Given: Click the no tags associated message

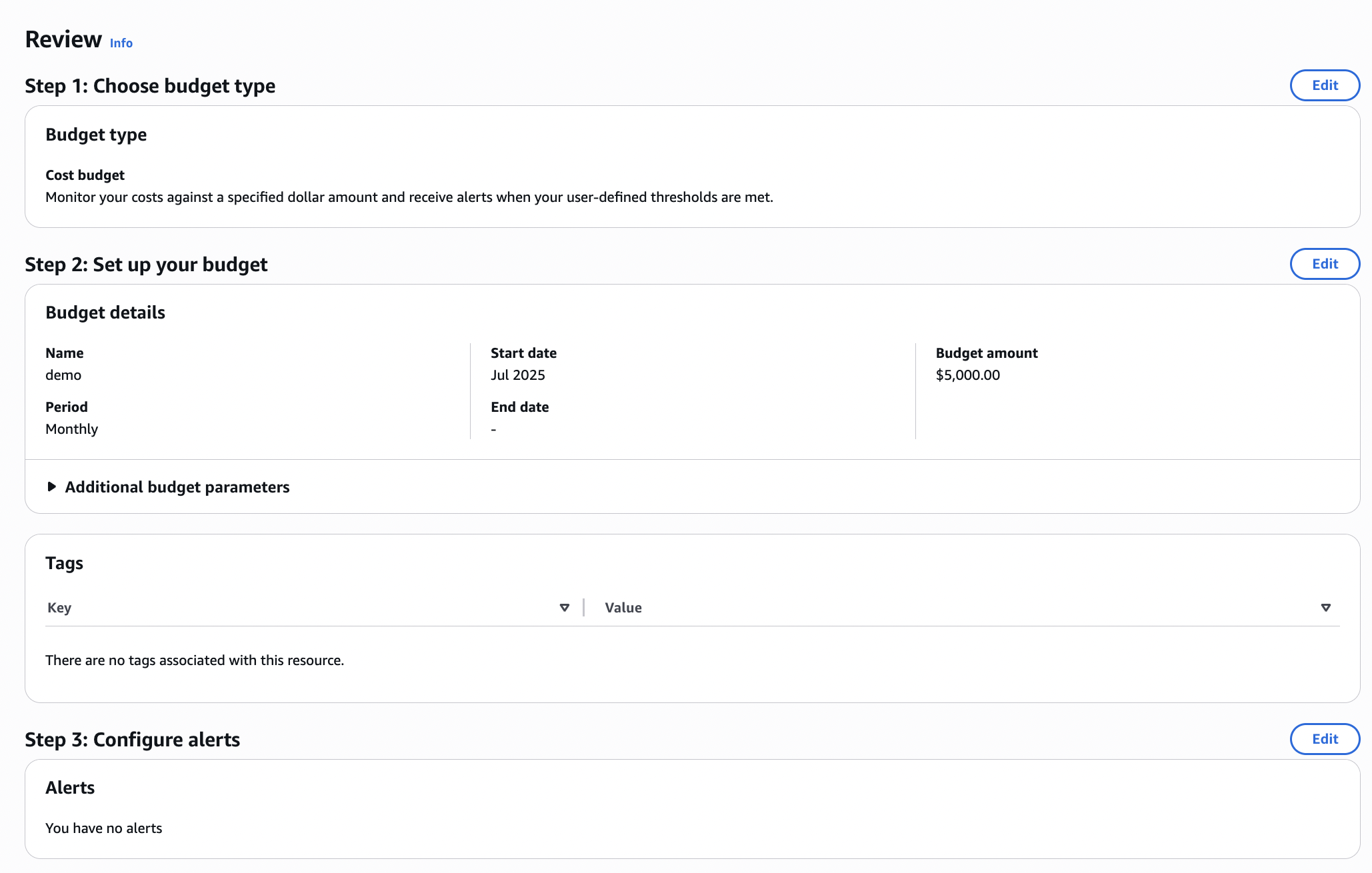Looking at the screenshot, I should [x=194, y=660].
